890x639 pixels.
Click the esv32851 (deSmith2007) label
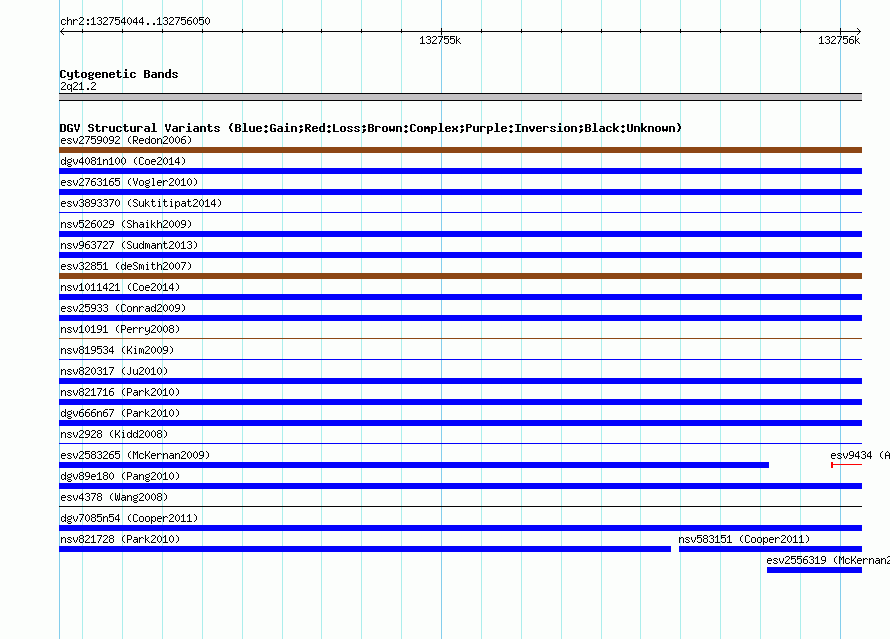click(x=126, y=266)
